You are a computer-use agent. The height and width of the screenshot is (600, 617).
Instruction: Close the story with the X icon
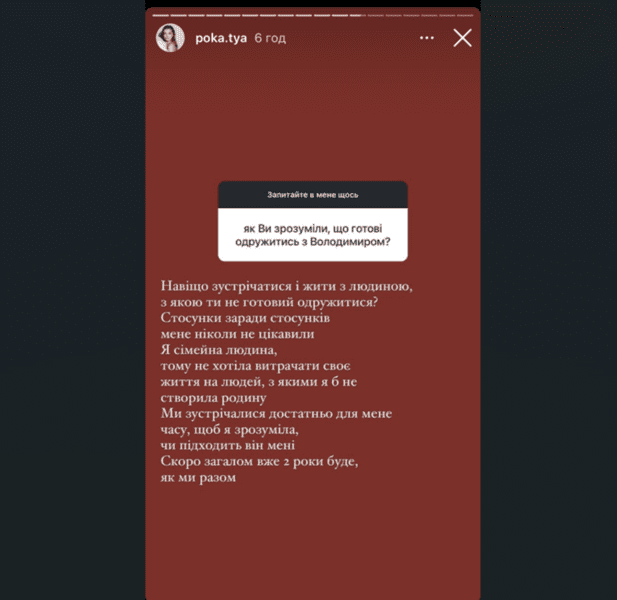pyautogui.click(x=462, y=38)
